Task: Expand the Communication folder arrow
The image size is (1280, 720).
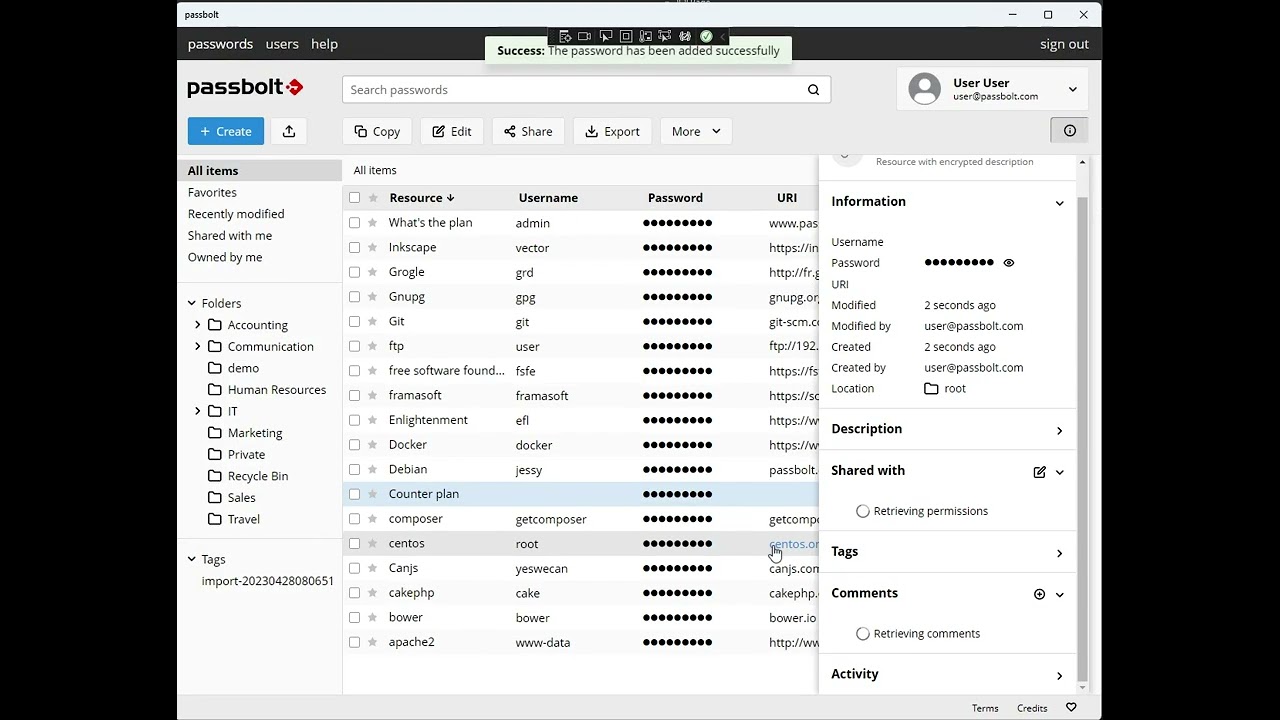Action: click(x=198, y=346)
